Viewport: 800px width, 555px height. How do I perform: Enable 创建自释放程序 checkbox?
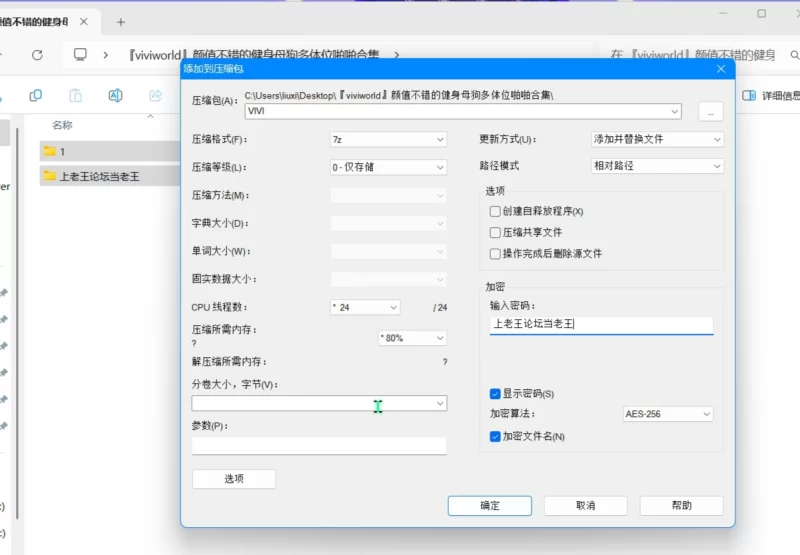(x=494, y=211)
